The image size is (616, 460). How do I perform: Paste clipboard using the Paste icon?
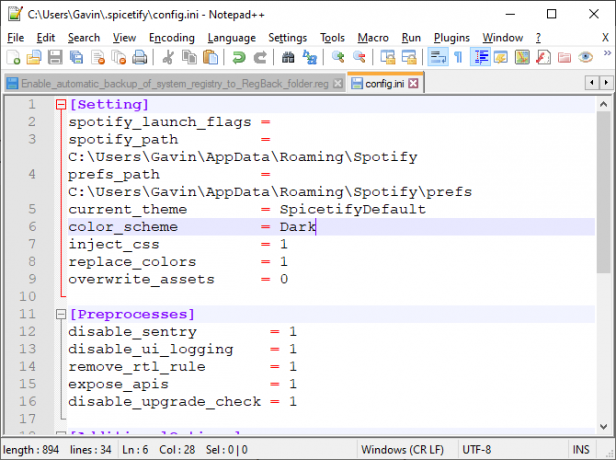[211, 57]
